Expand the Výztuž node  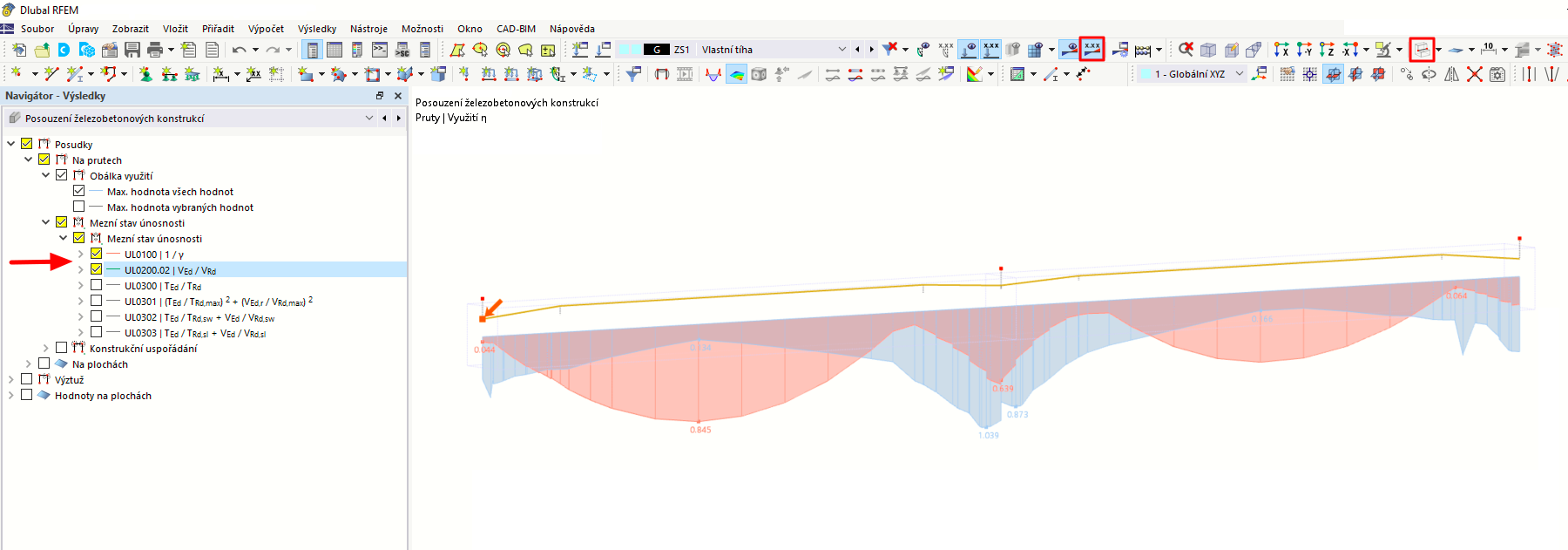coord(10,379)
